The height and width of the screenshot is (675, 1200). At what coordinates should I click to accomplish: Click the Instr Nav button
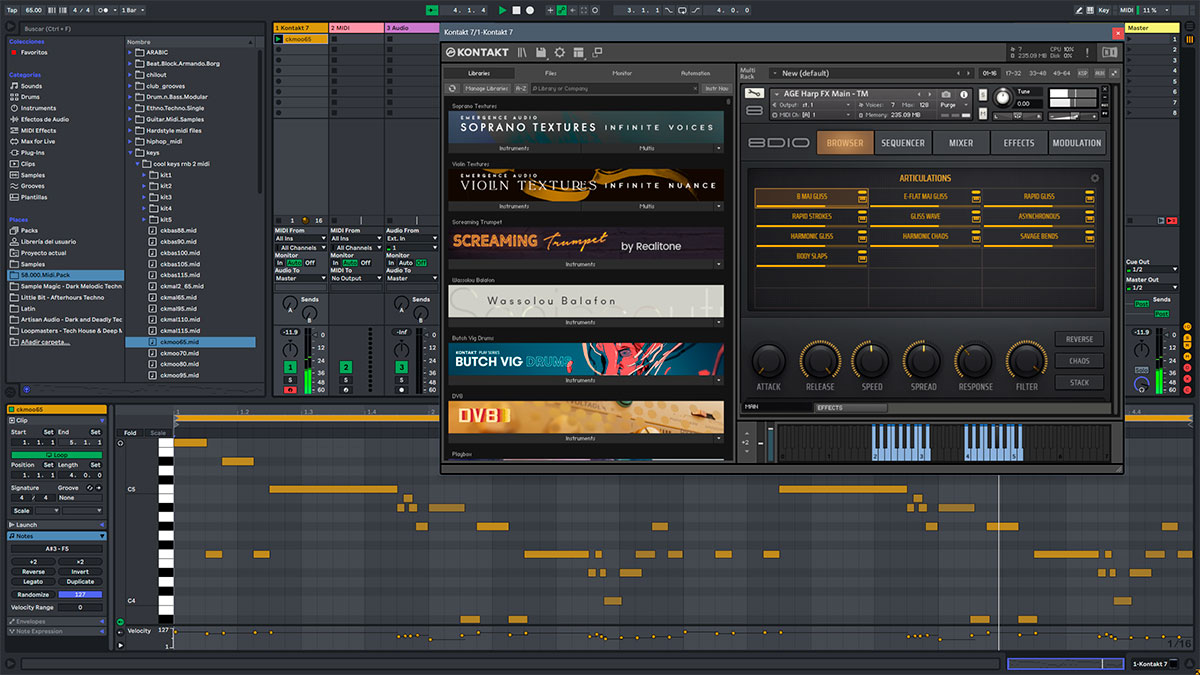(x=716, y=88)
